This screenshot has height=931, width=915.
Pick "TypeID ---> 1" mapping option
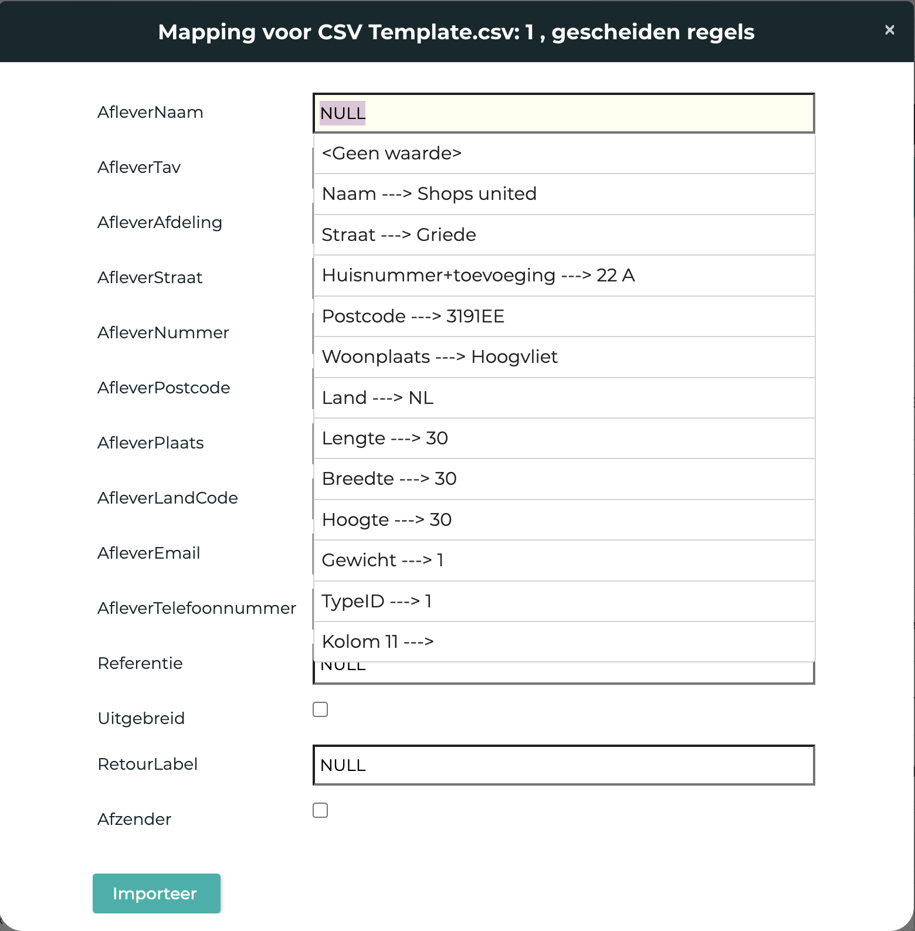[375, 601]
